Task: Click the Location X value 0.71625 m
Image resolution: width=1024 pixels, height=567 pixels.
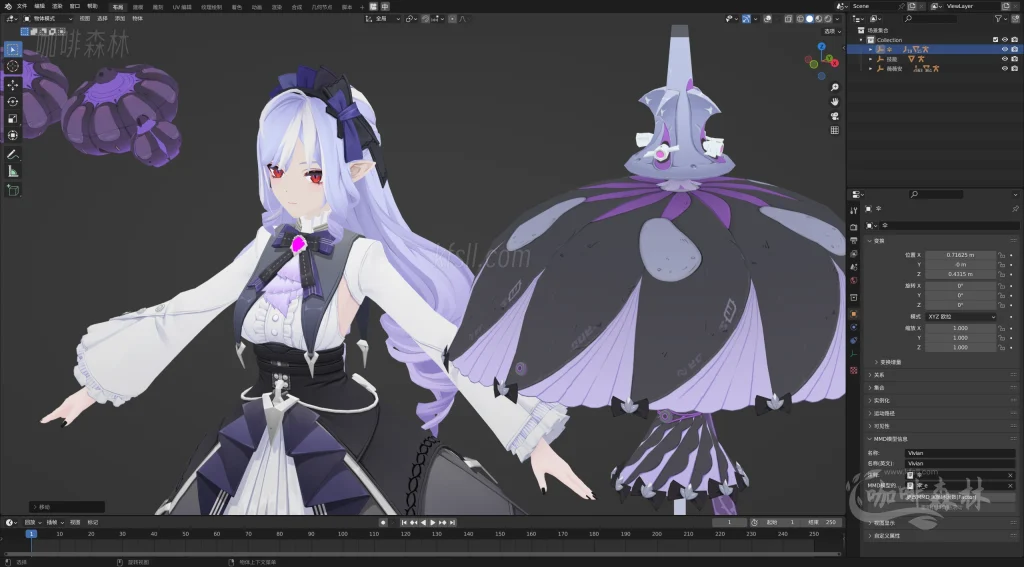Action: point(961,255)
